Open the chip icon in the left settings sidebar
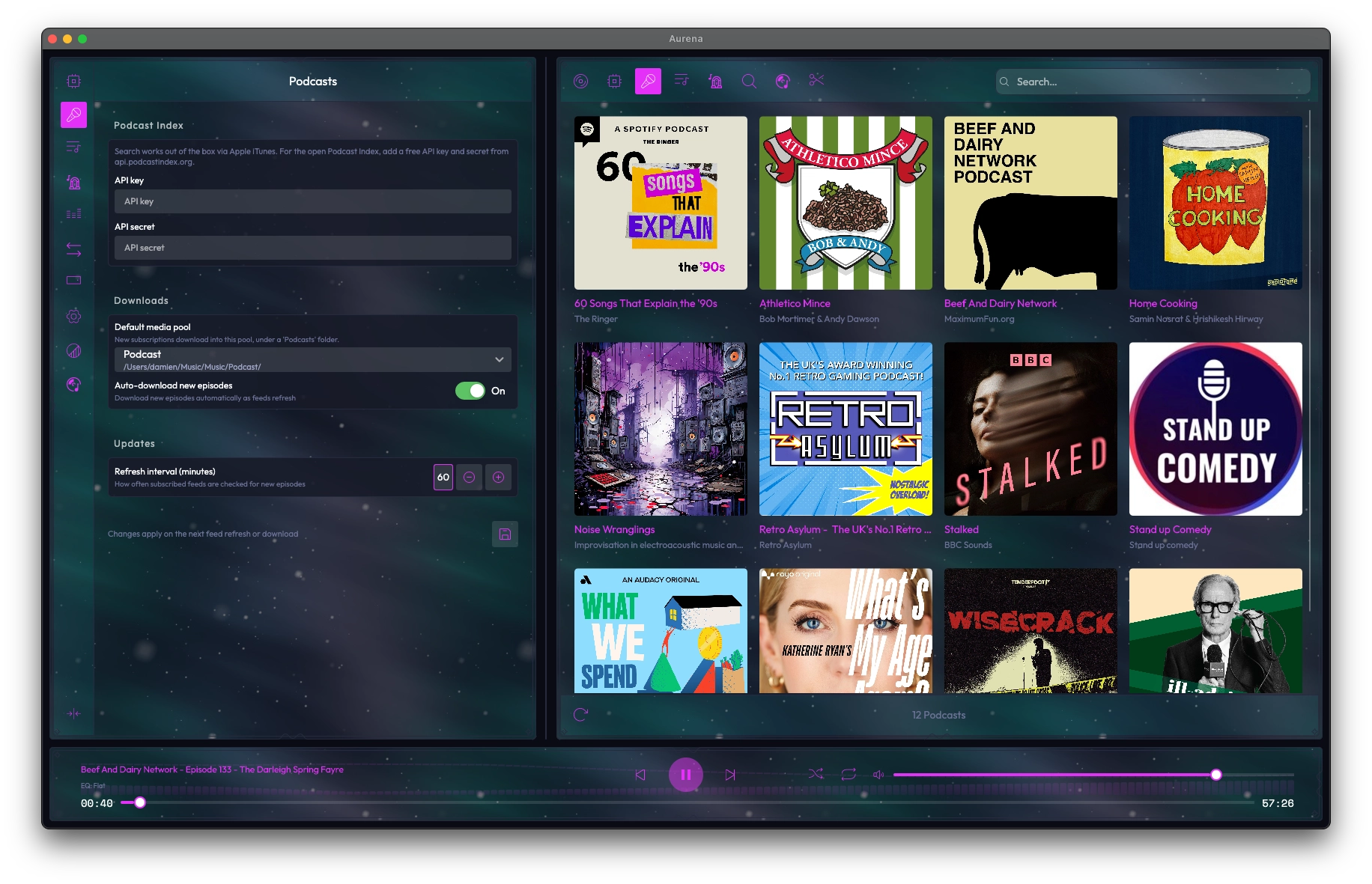1372x884 pixels. tap(73, 81)
